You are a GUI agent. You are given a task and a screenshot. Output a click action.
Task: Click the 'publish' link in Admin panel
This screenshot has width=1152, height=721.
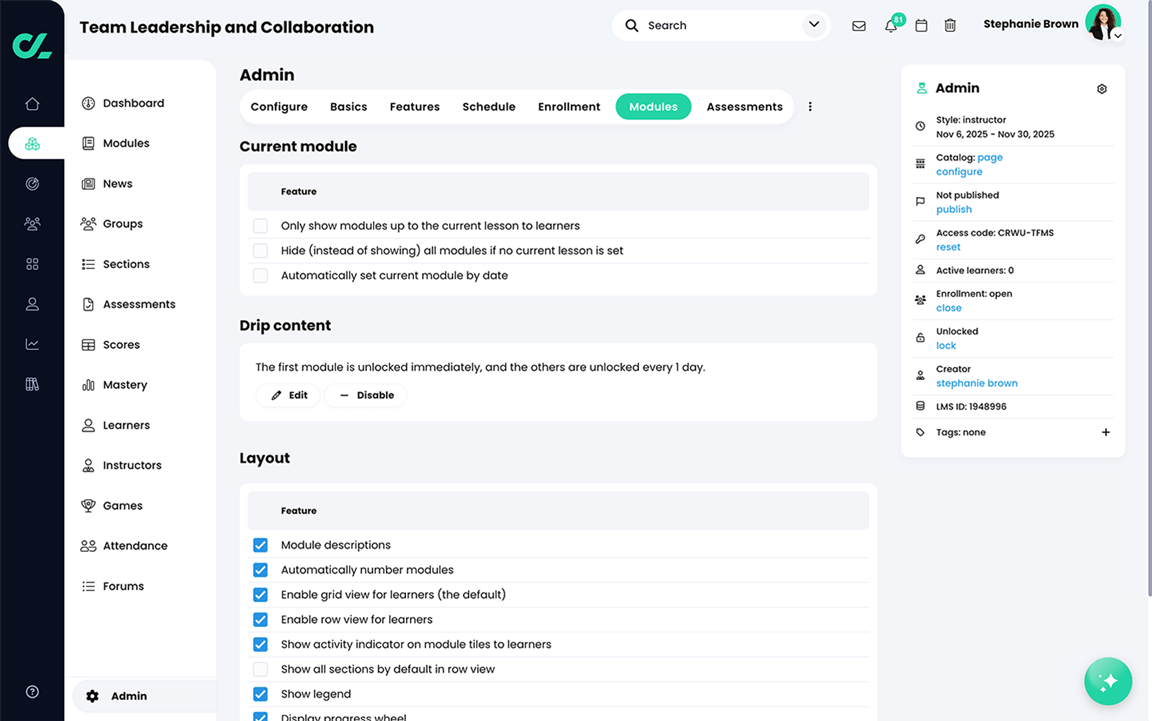pyautogui.click(x=953, y=209)
